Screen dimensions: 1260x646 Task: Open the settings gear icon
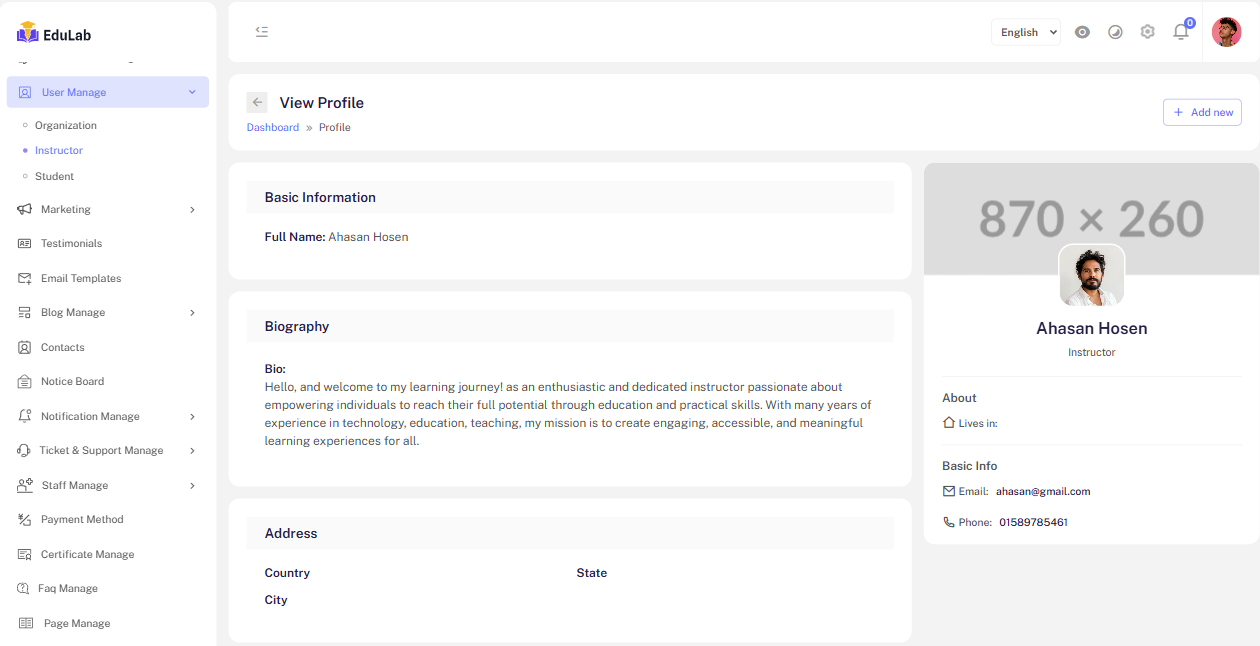(1148, 32)
